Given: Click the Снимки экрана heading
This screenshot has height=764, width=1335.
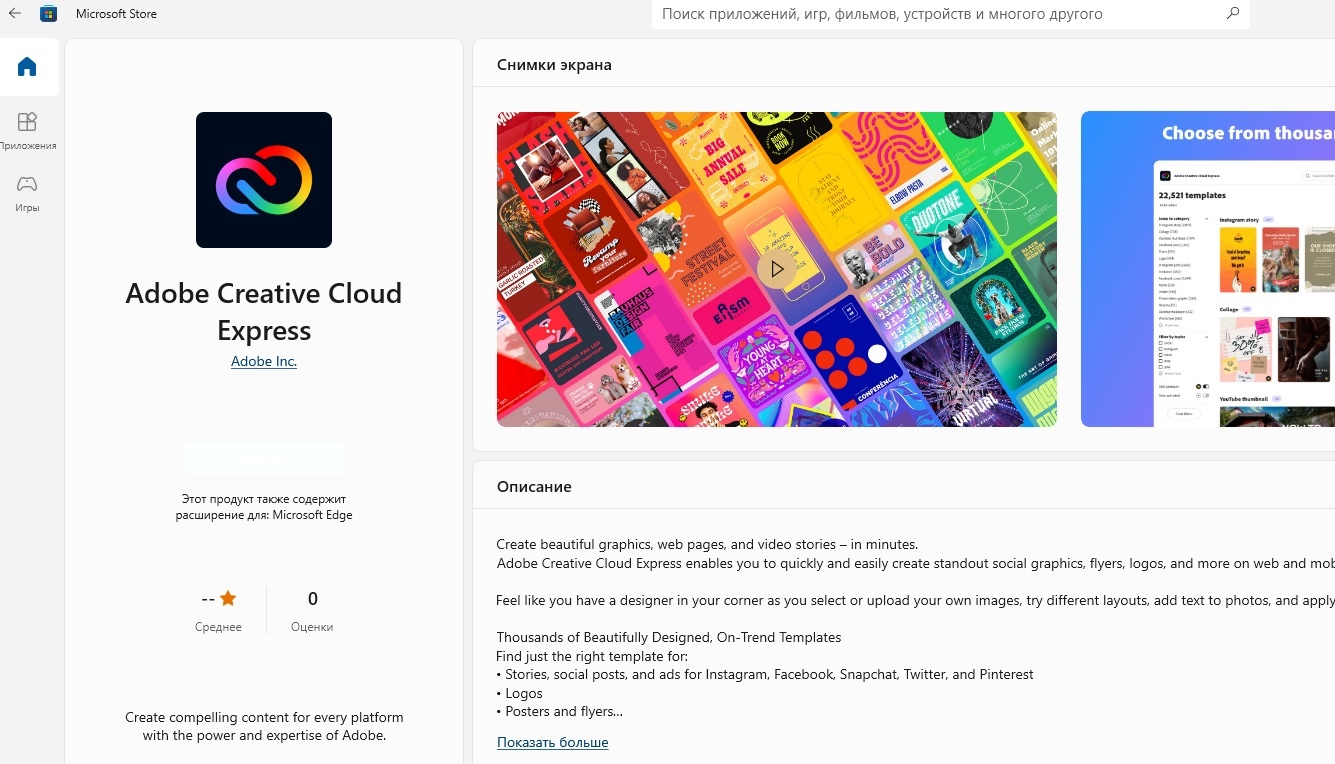Looking at the screenshot, I should [x=554, y=65].
